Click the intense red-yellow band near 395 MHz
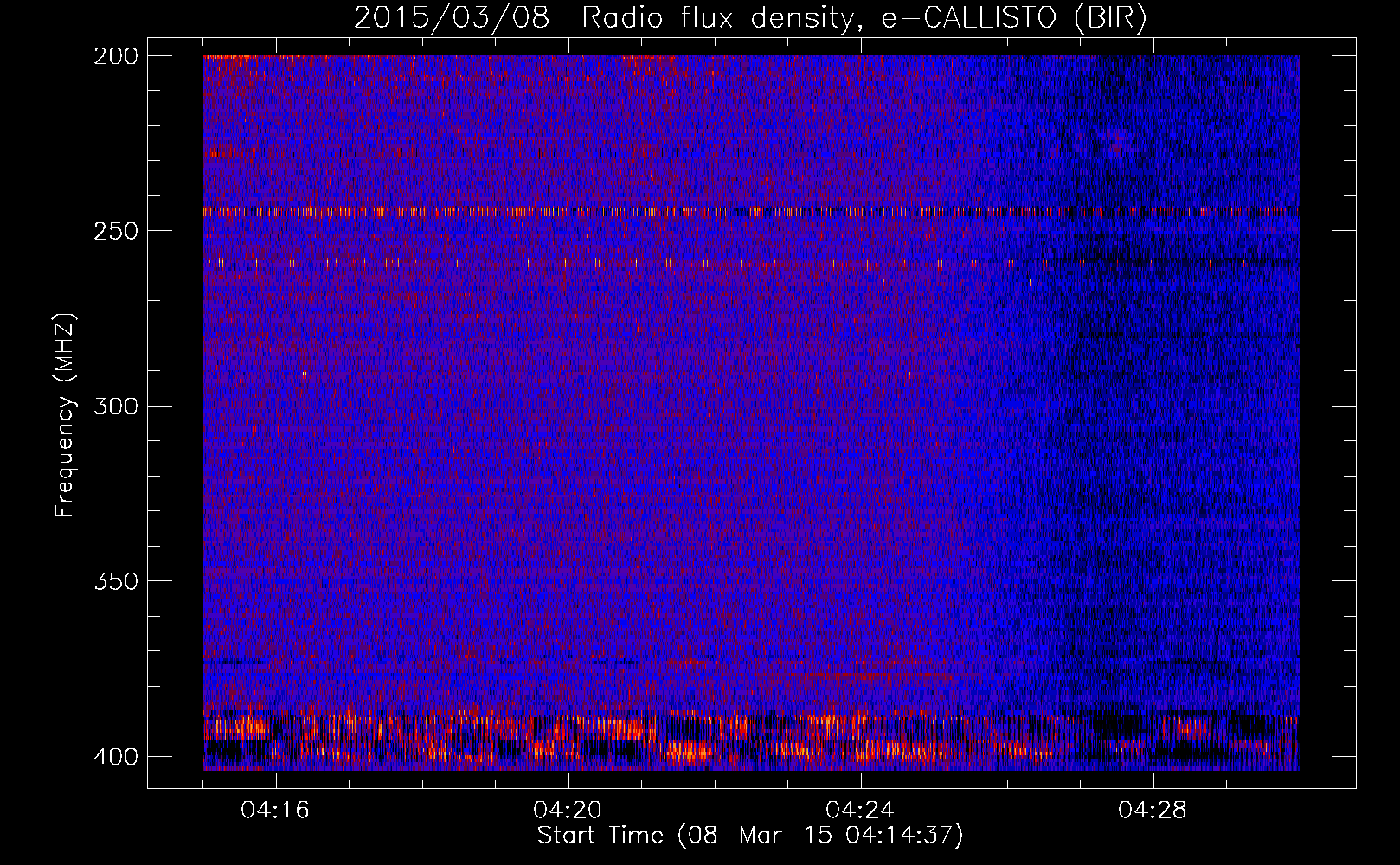 point(751,740)
